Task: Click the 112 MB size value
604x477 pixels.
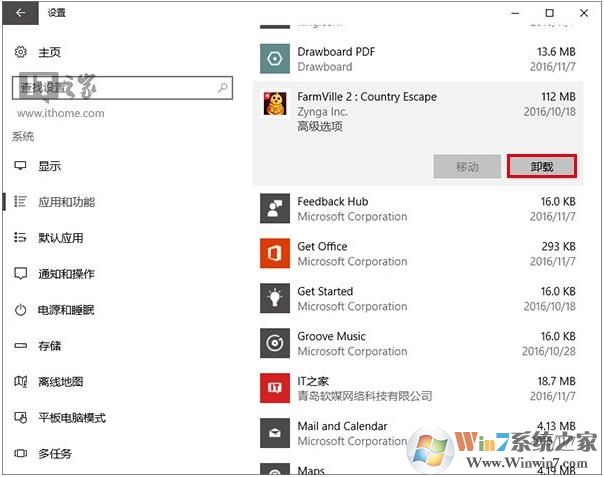Action: [x=558, y=96]
